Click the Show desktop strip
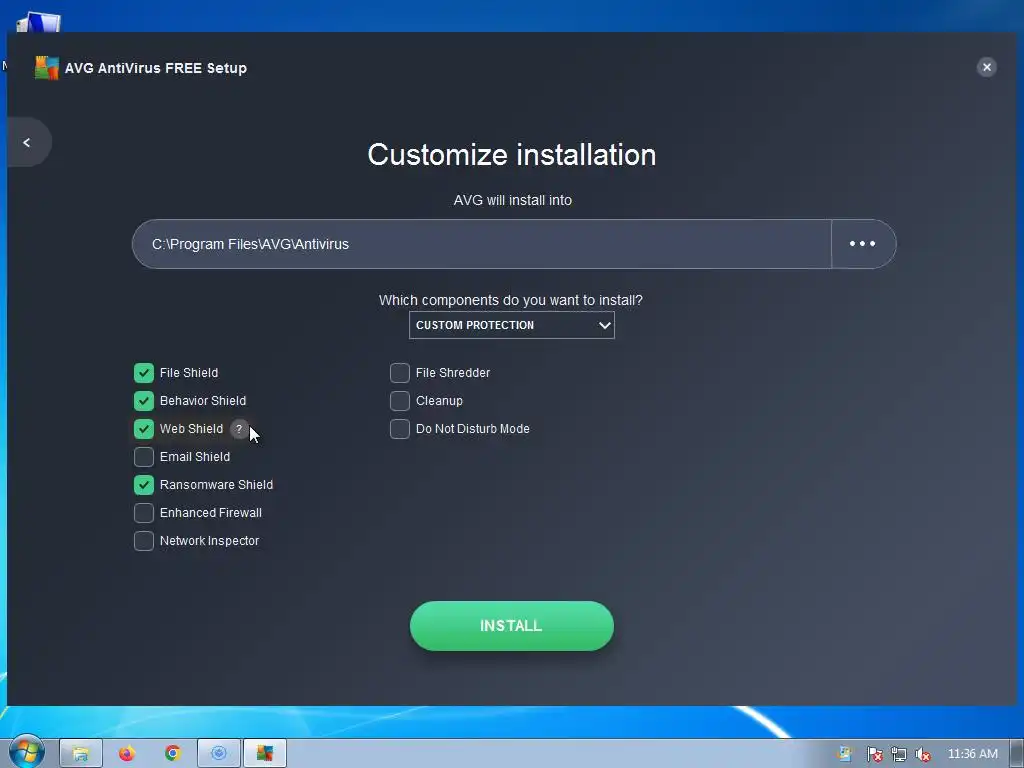The height and width of the screenshot is (768, 1024). [x=1017, y=754]
